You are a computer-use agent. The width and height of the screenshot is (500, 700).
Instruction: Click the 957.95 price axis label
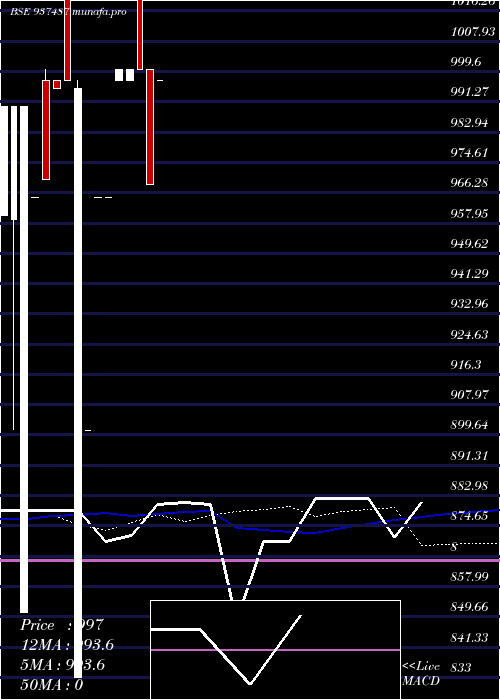pyautogui.click(x=469, y=214)
